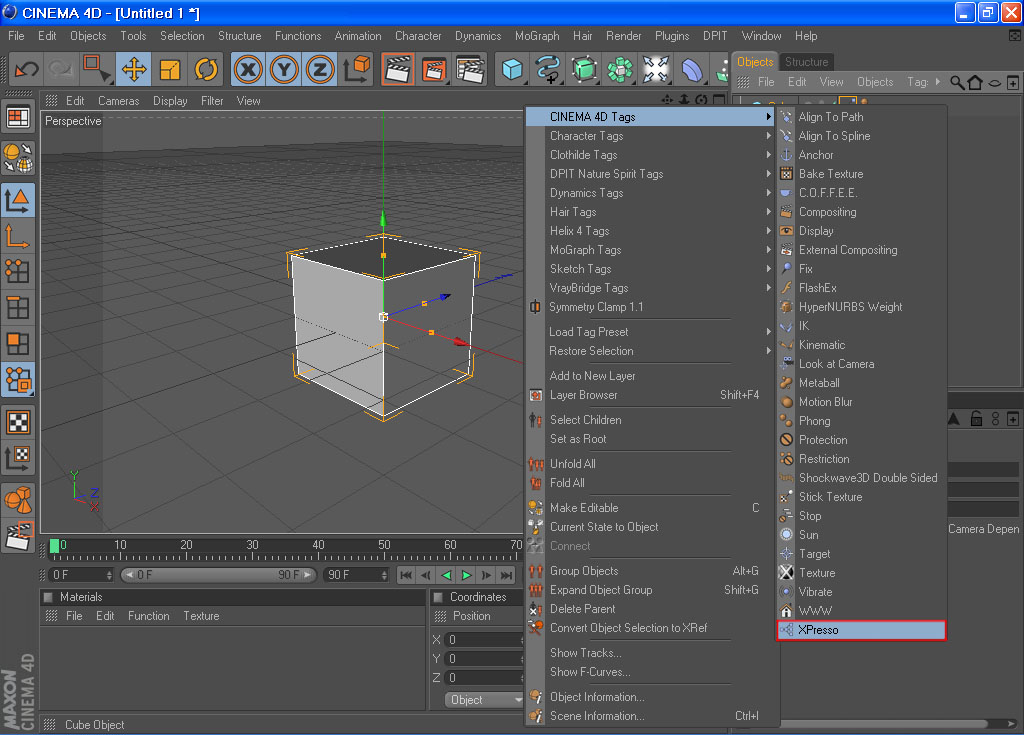Open the viewport Cameras menu
Screen dimensions: 1024x735
coord(118,101)
